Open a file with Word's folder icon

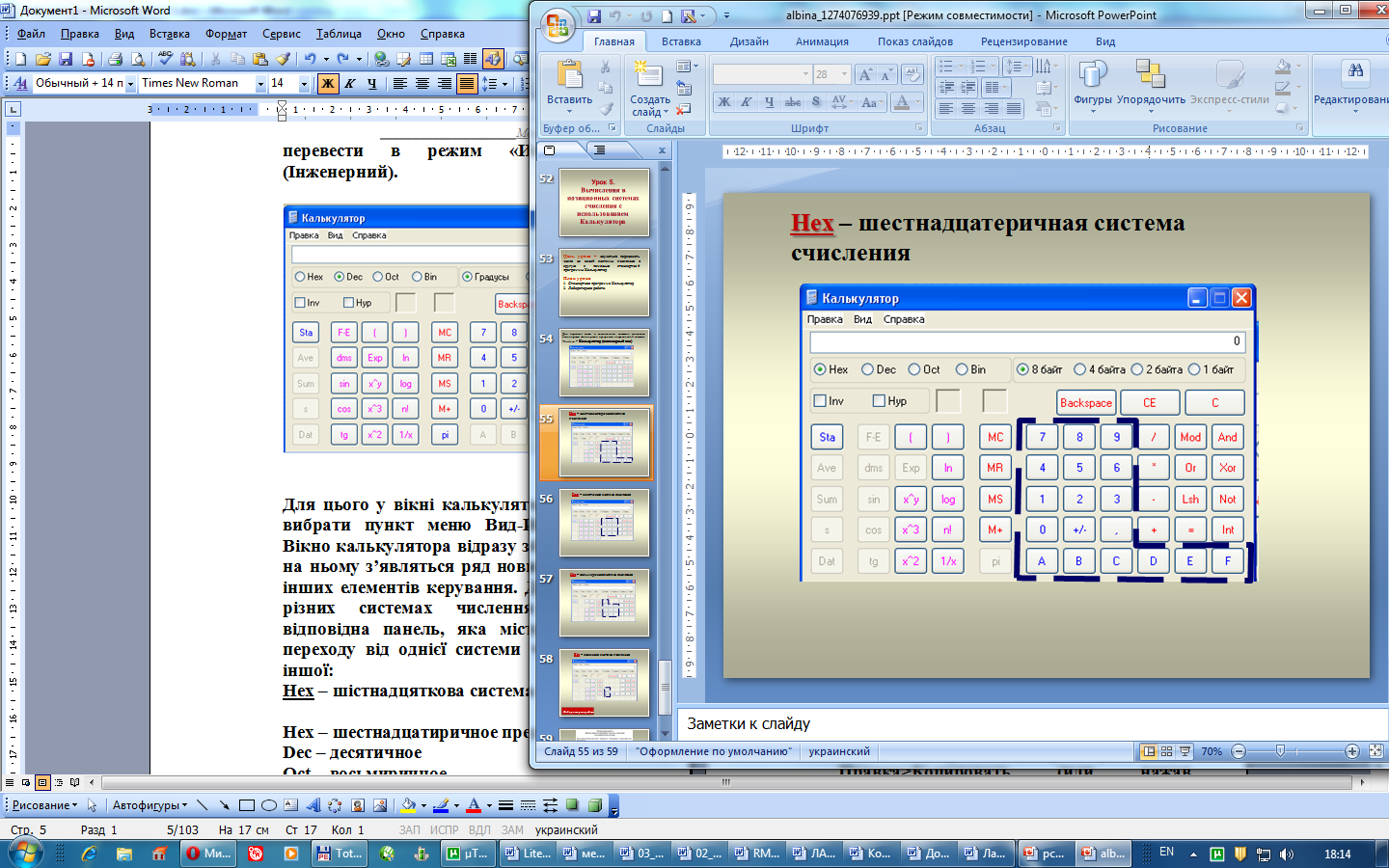(x=43, y=59)
